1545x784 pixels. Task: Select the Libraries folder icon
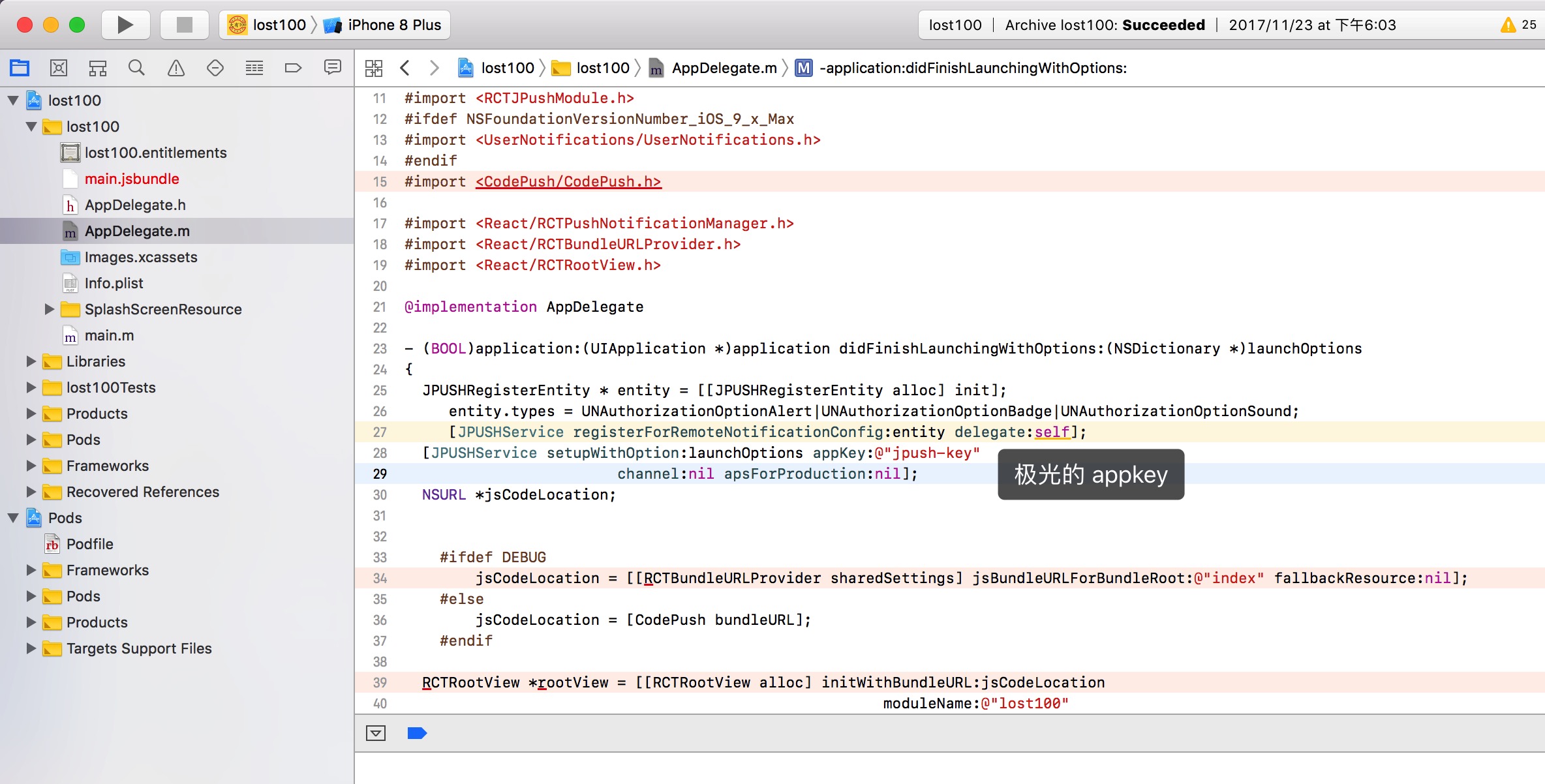point(52,361)
